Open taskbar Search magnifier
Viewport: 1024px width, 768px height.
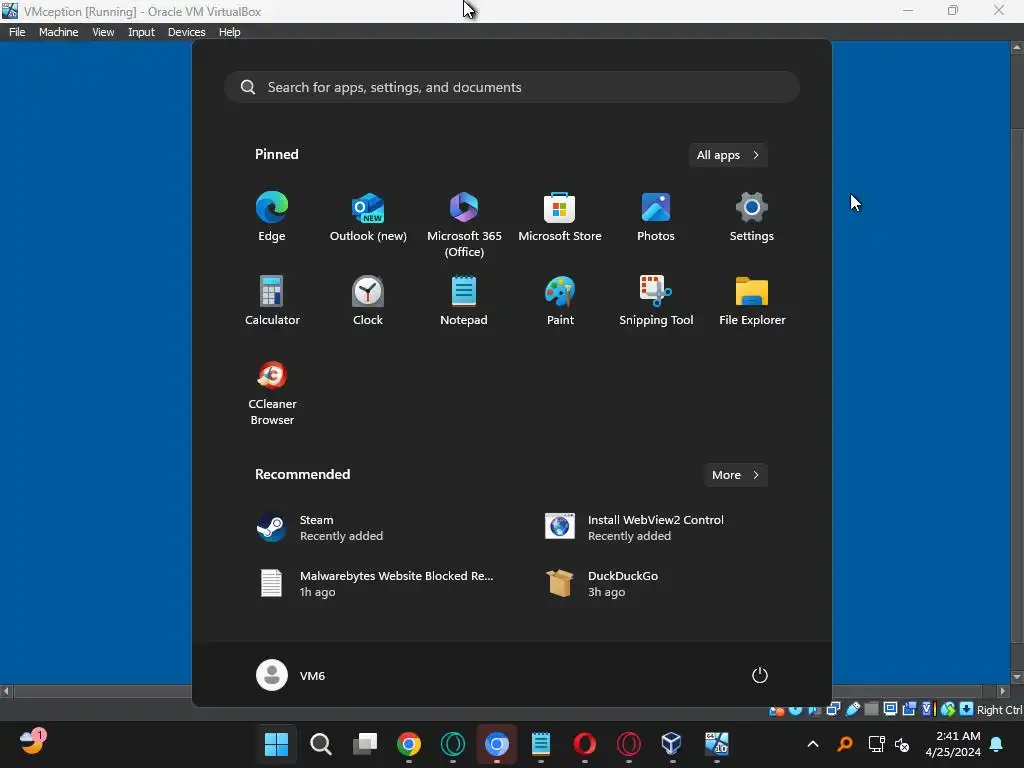[x=321, y=744]
